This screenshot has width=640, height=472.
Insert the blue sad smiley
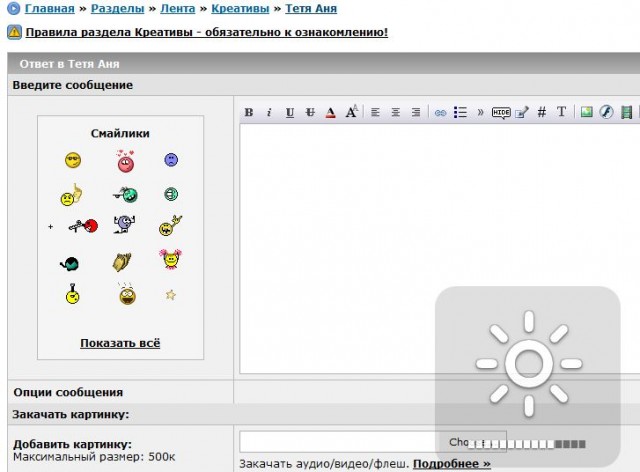click(x=171, y=160)
